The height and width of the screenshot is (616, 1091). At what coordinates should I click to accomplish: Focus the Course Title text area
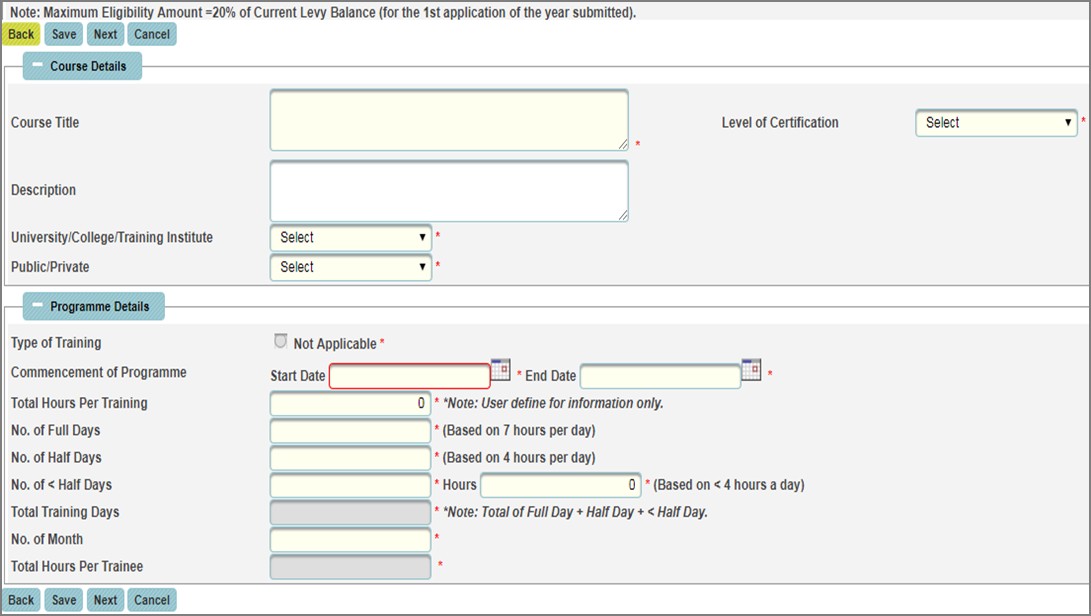pos(449,120)
